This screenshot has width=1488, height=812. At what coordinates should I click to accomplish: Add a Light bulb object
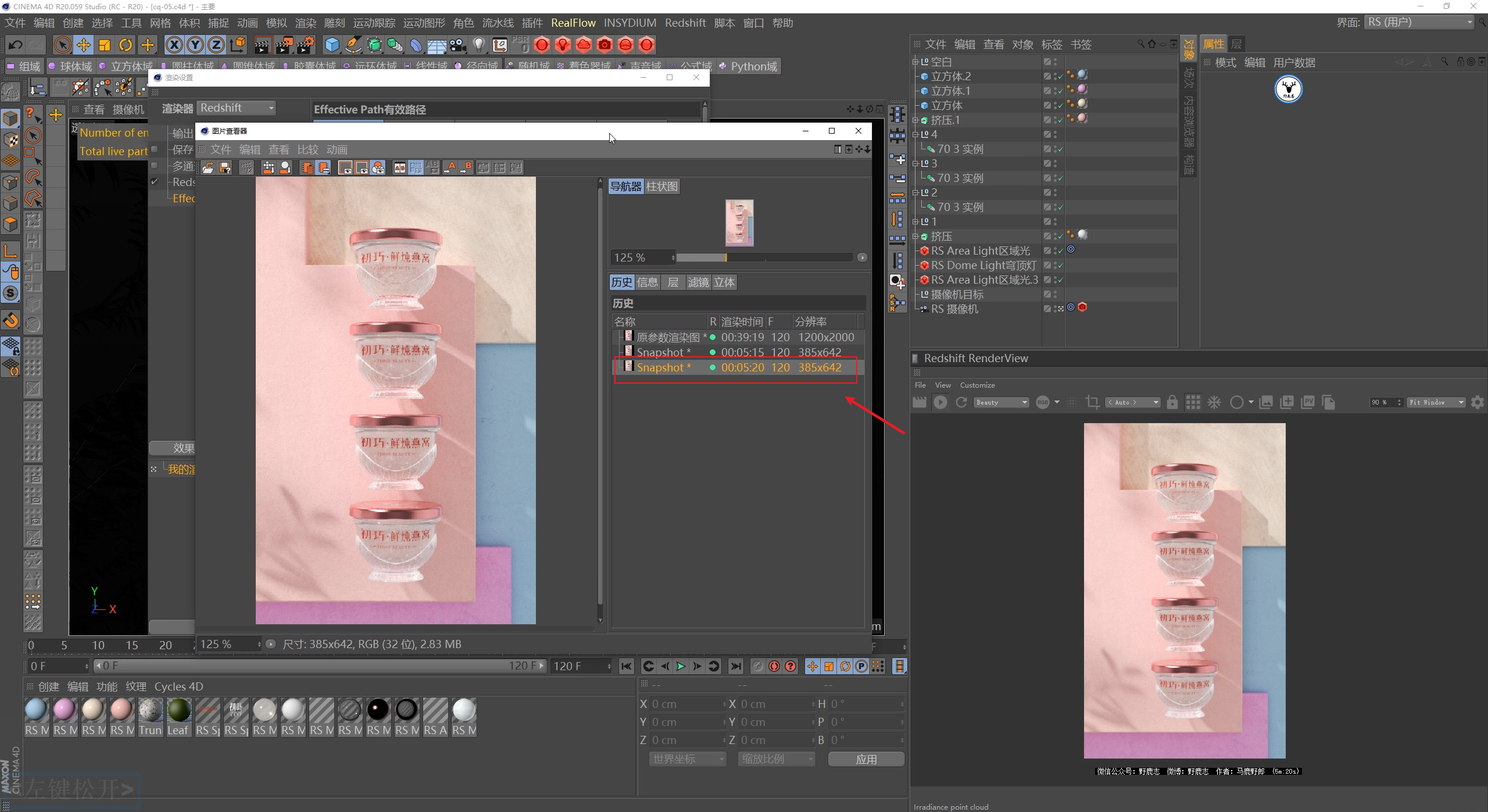pyautogui.click(x=479, y=45)
